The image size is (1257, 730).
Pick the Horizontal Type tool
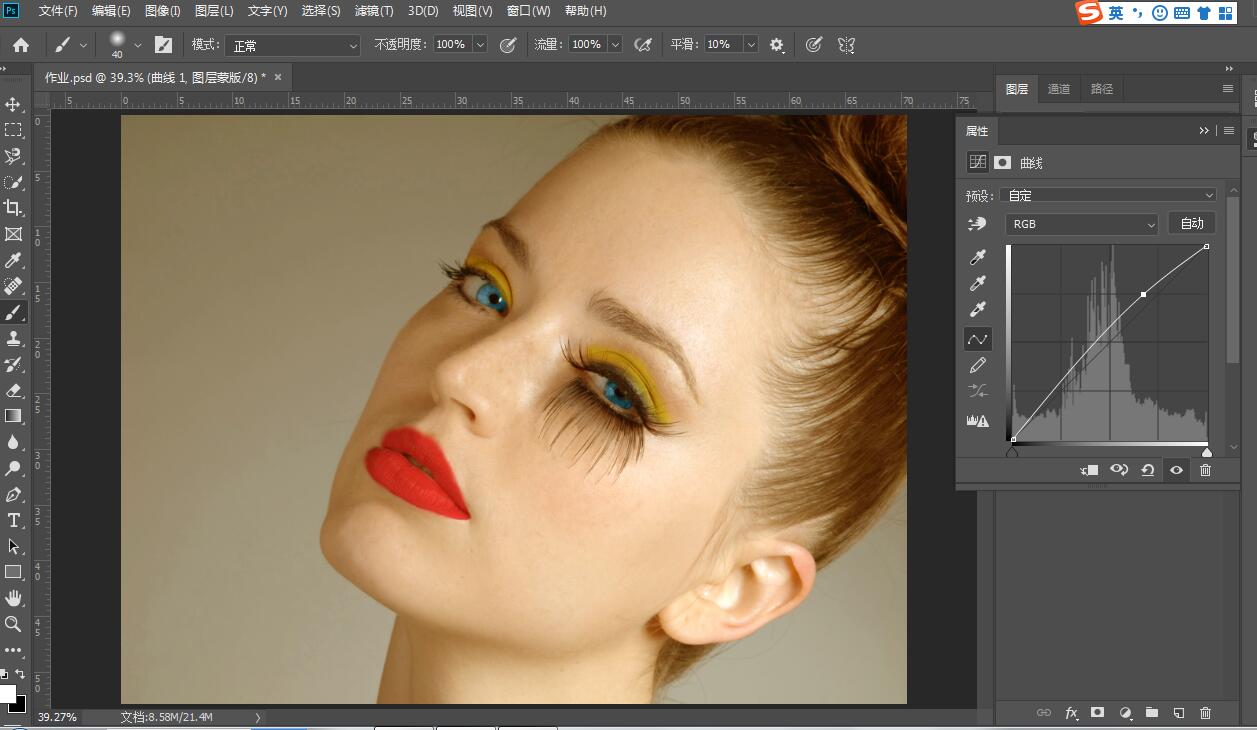coord(13,520)
